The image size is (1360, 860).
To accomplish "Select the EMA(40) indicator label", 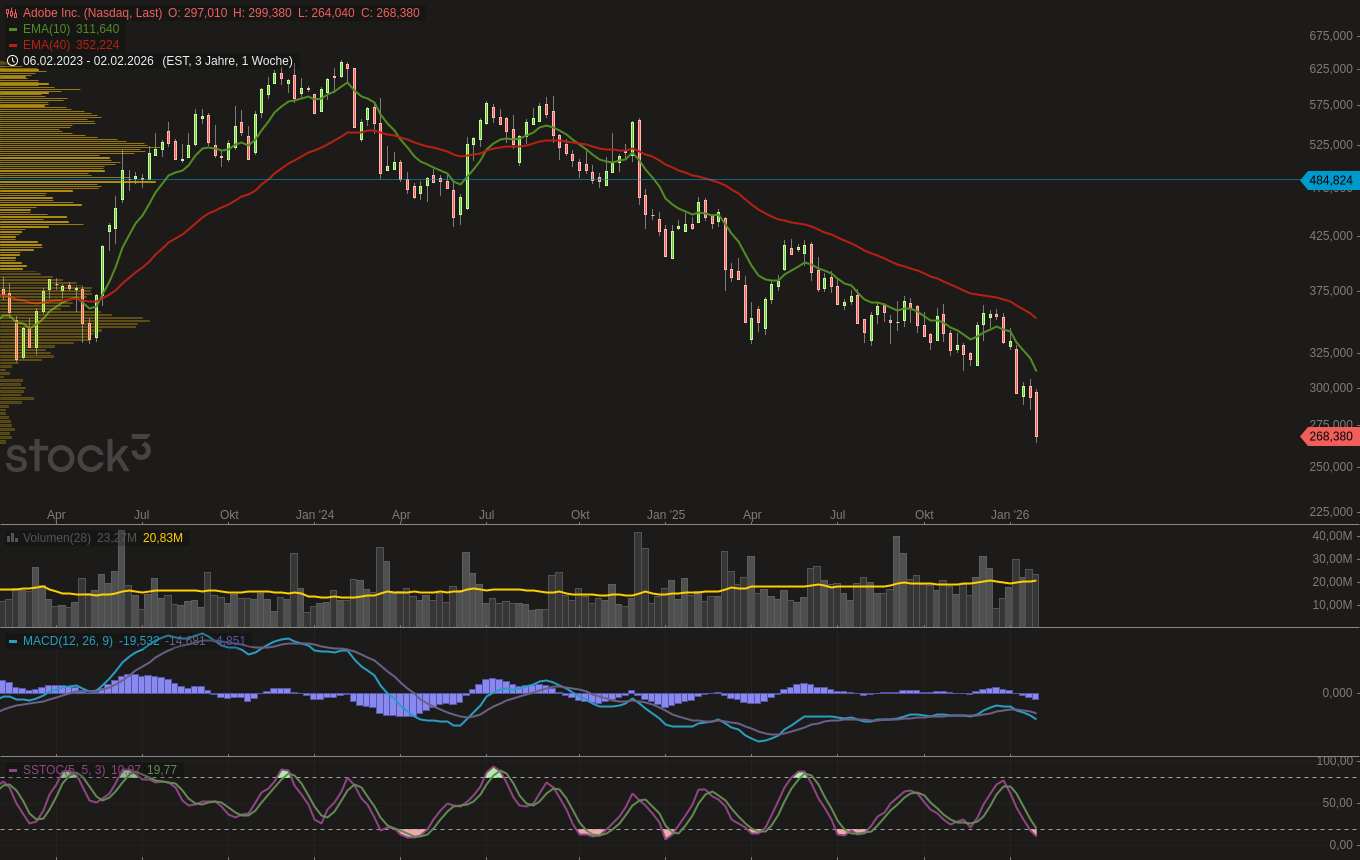I will 46,45.
